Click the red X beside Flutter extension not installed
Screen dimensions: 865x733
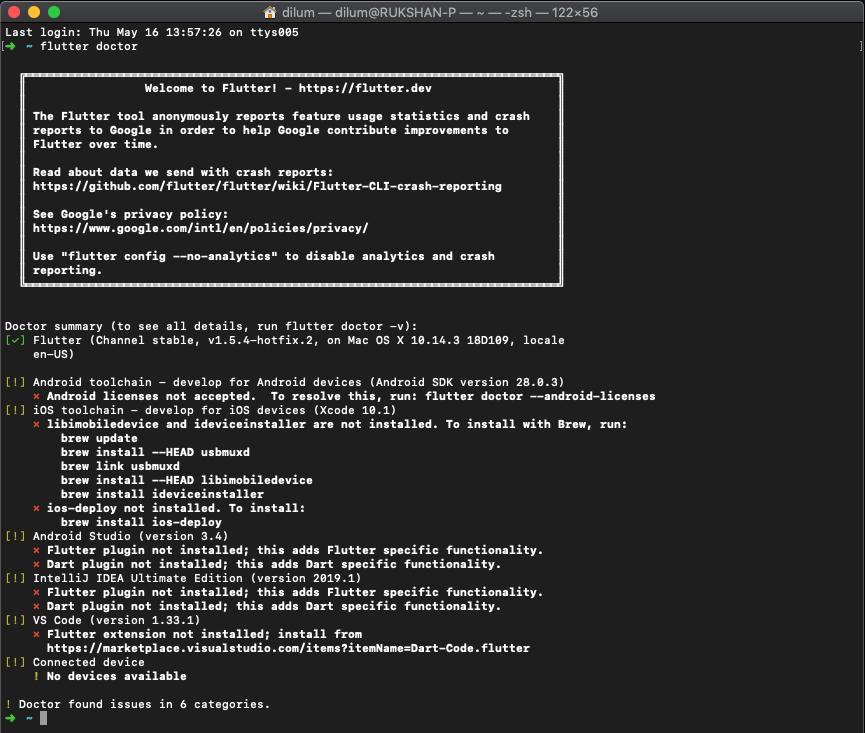(36, 634)
